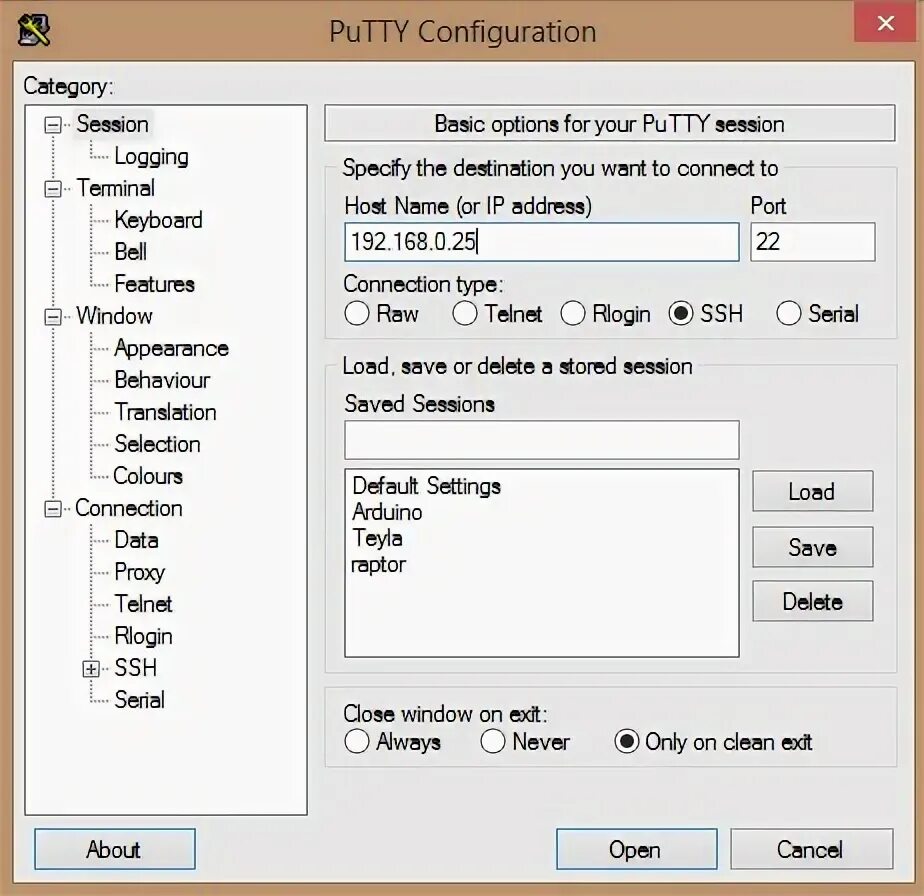
Task: Select the Telnet connection type radio button
Action: tap(465, 314)
